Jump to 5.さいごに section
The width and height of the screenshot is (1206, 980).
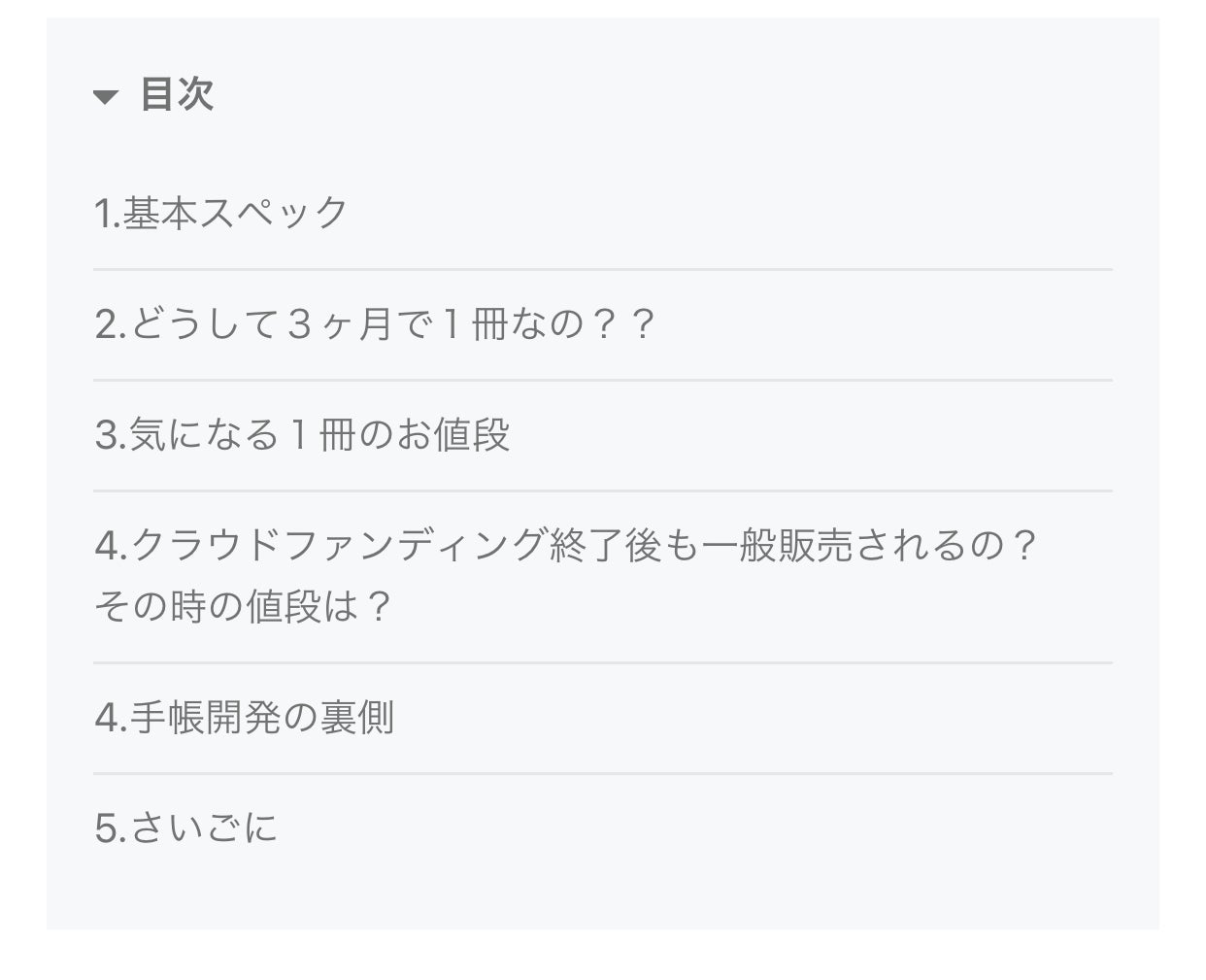point(186,829)
